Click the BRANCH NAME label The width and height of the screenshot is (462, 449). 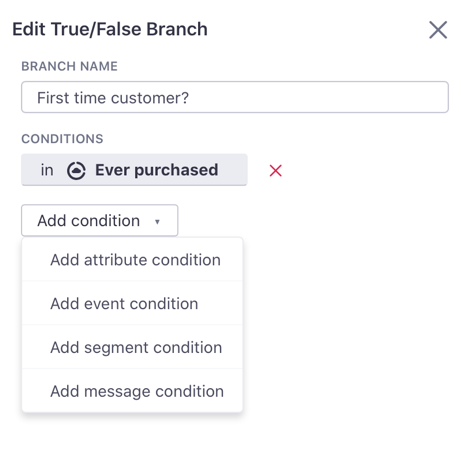(69, 66)
